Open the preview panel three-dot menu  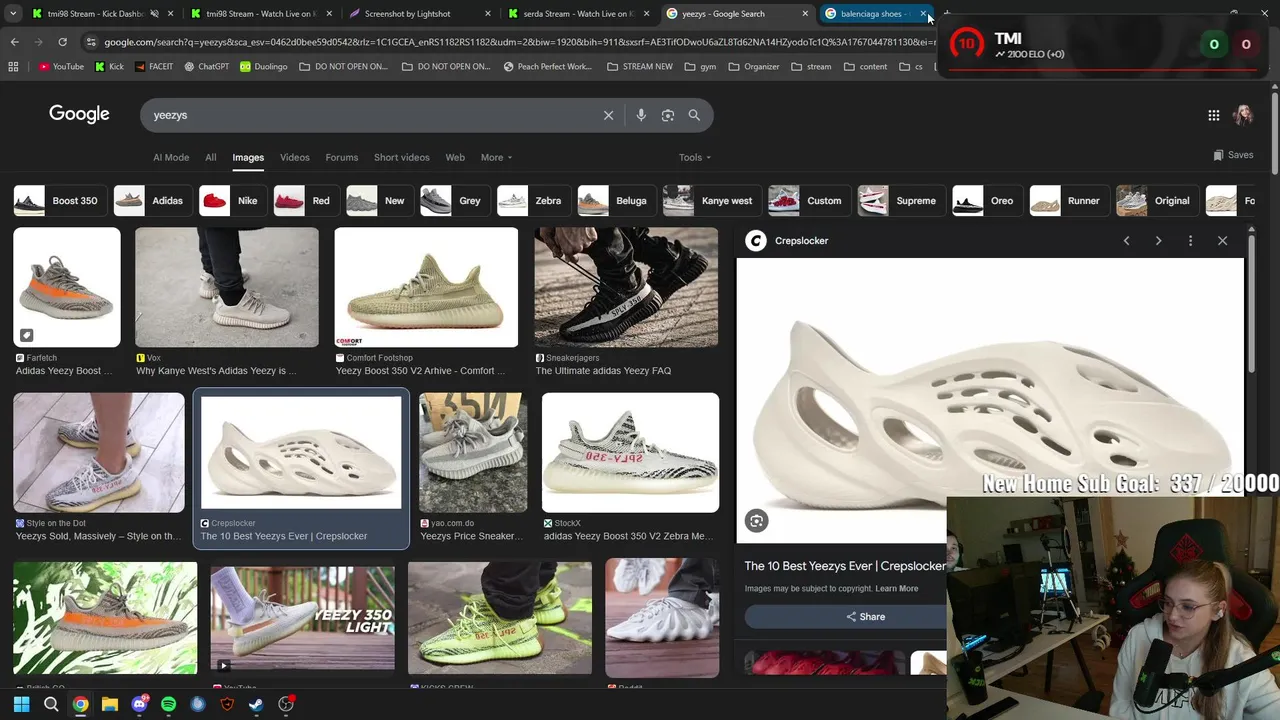coord(1190,241)
